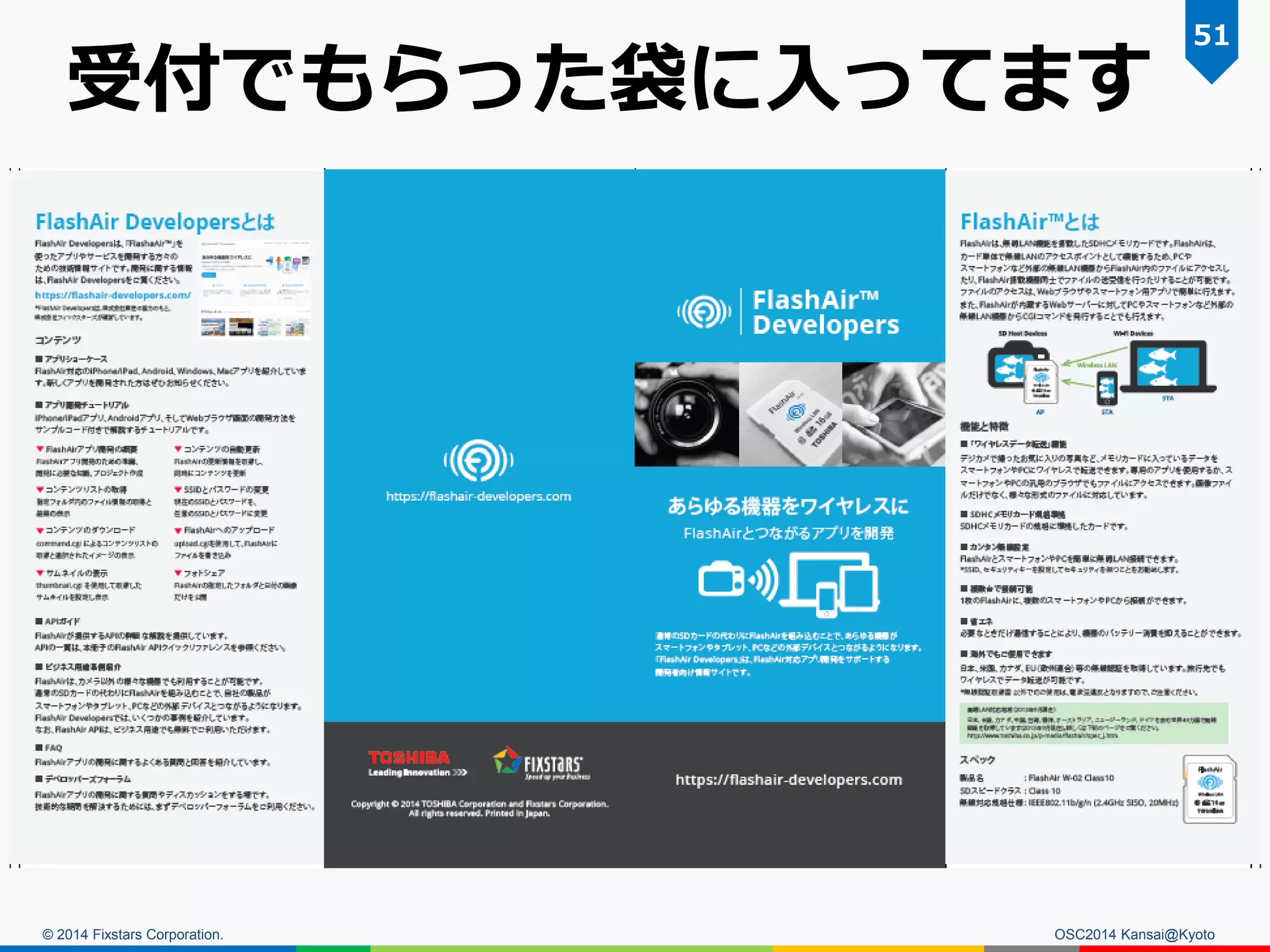Click the Copyright 2014 TOSHIBA and Fixstars notice
The image size is (1270, 952).
pos(479,808)
